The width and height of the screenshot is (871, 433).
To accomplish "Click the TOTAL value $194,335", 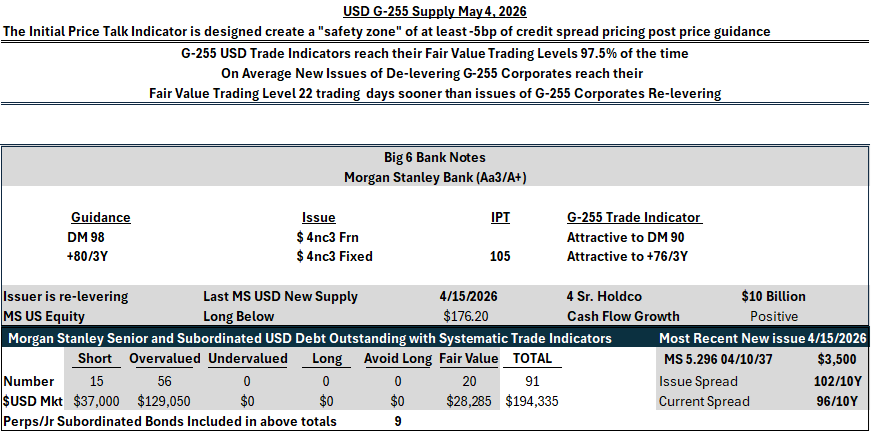I will [534, 401].
